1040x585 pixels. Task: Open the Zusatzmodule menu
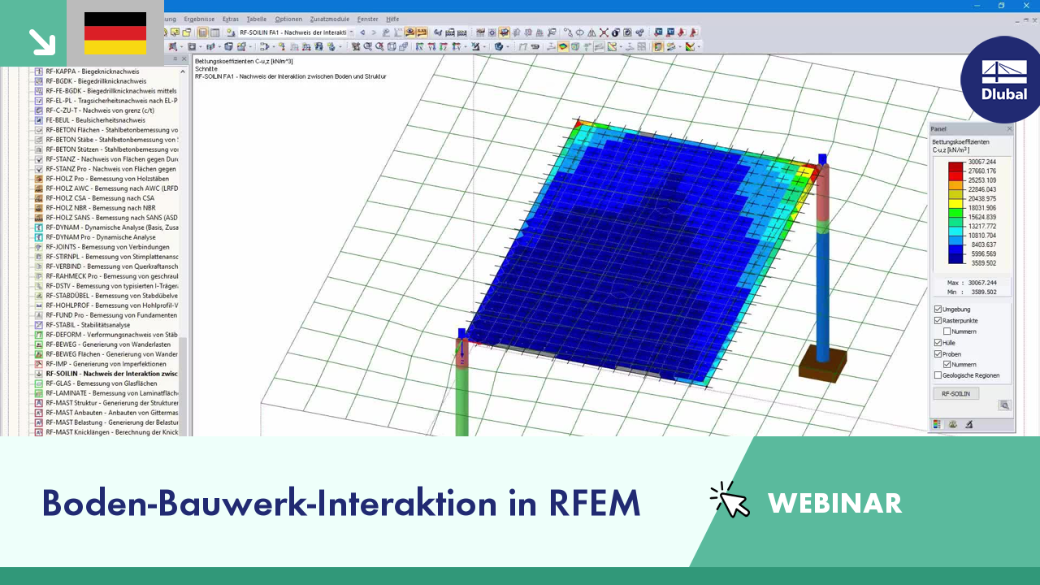pyautogui.click(x=330, y=19)
